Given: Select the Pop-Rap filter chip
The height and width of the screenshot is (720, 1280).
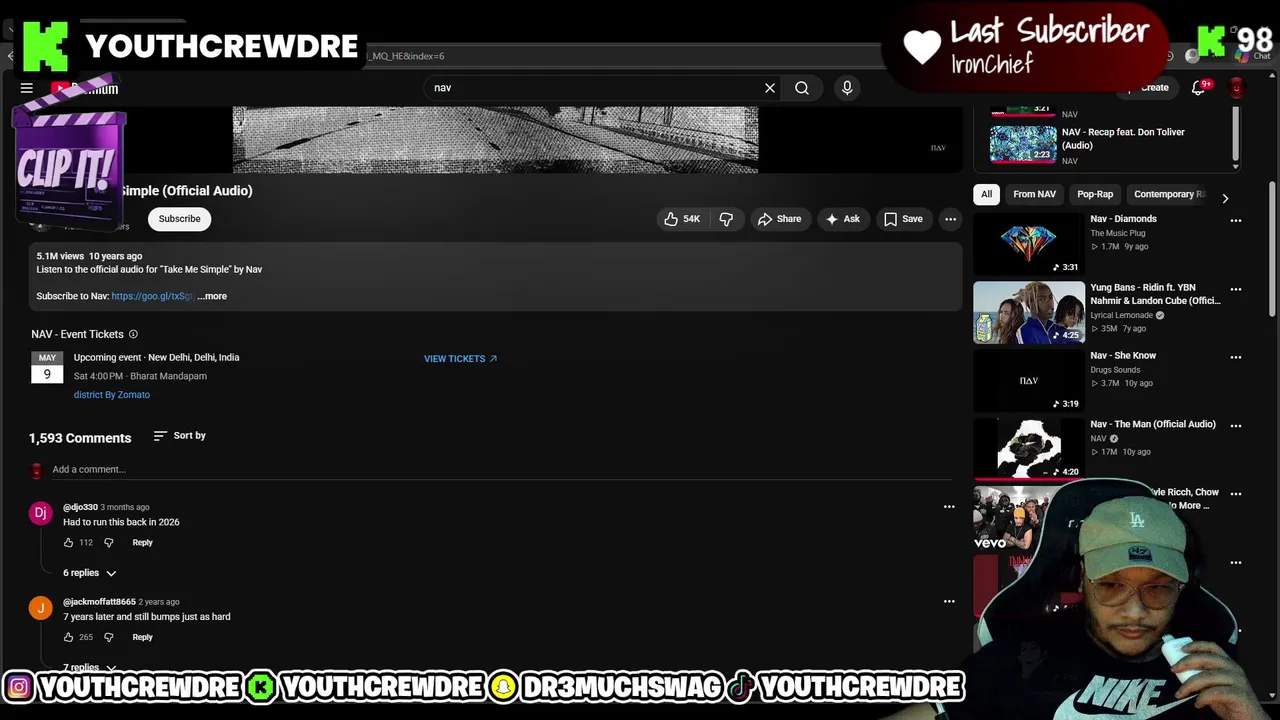Looking at the screenshot, I should pyautogui.click(x=1095, y=194).
